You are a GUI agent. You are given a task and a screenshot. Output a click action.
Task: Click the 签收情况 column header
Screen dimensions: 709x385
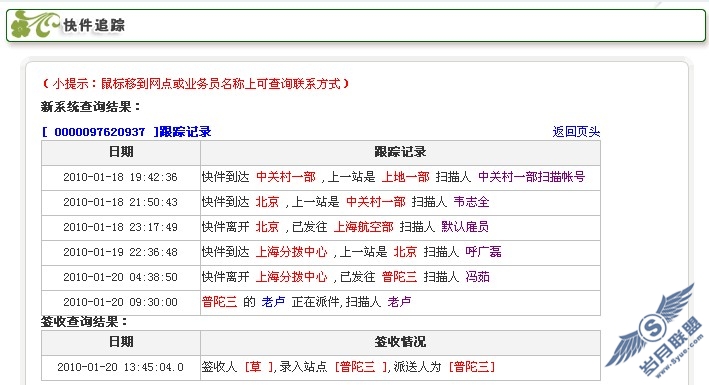(400, 342)
